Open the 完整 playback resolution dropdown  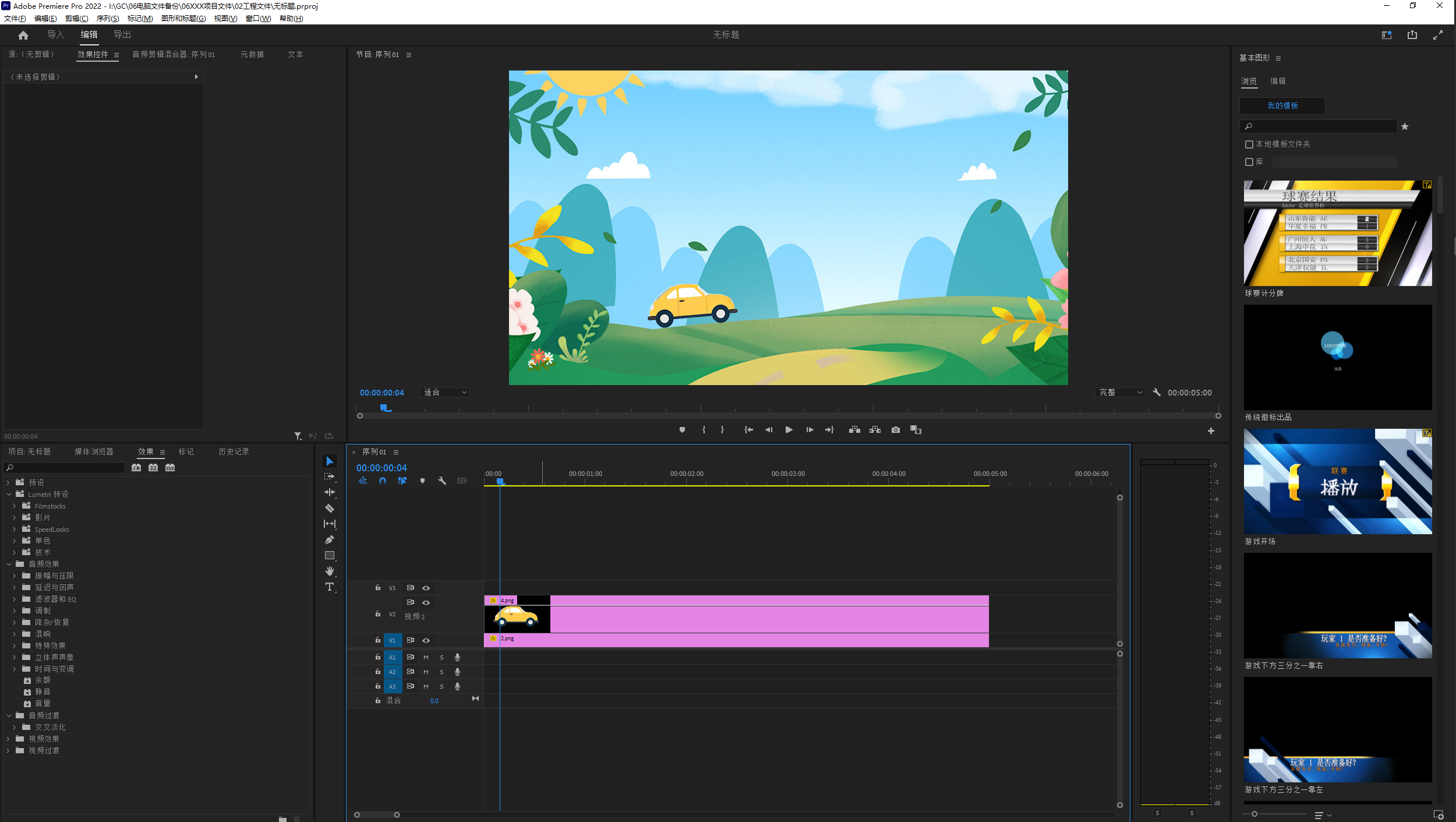click(x=1120, y=393)
